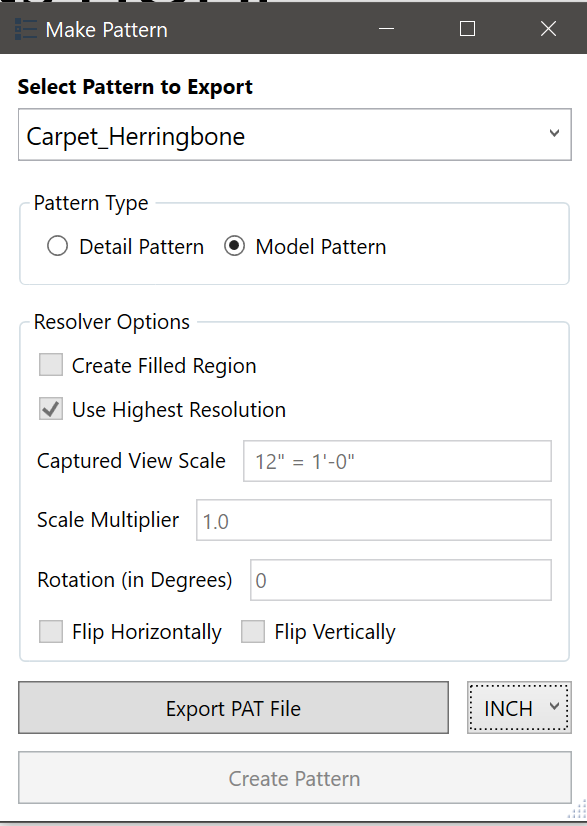Click the Export PAT File button
Viewport: 587px width, 826px height.
click(233, 707)
